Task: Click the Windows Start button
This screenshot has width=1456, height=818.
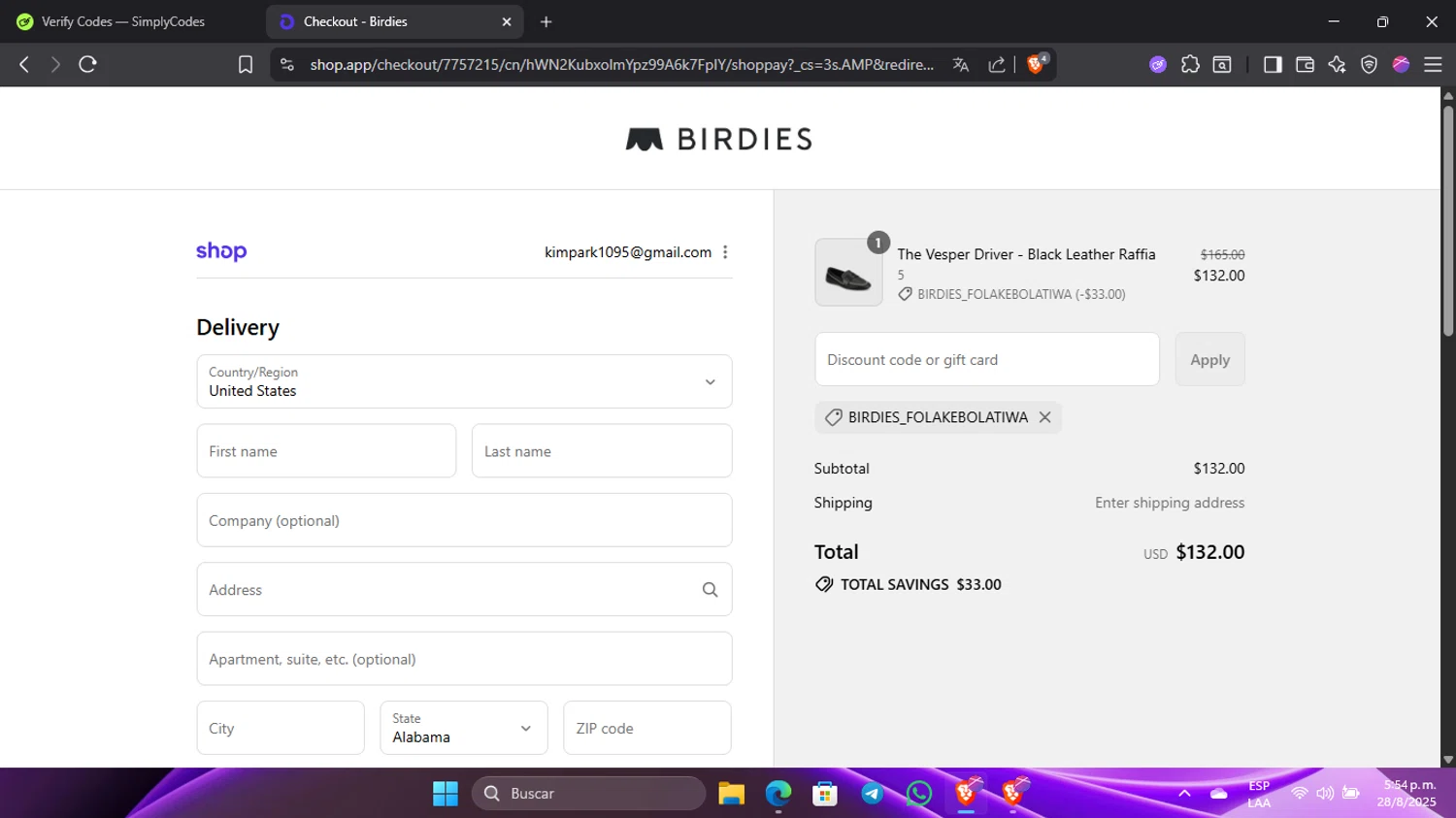Action: 446,794
